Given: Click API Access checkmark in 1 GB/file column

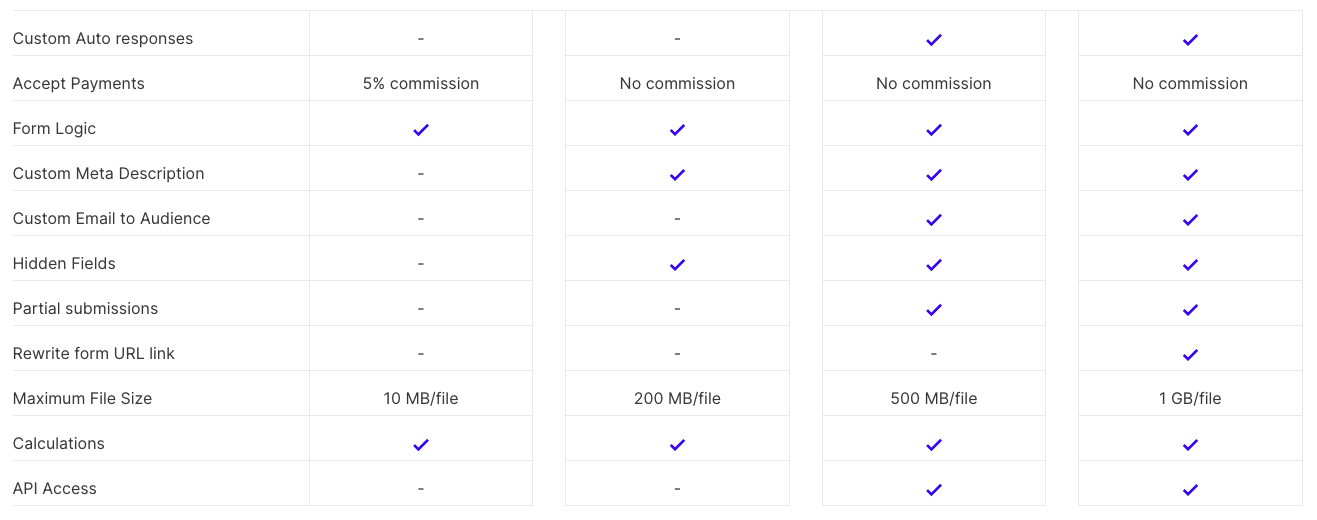Looking at the screenshot, I should point(1190,489).
